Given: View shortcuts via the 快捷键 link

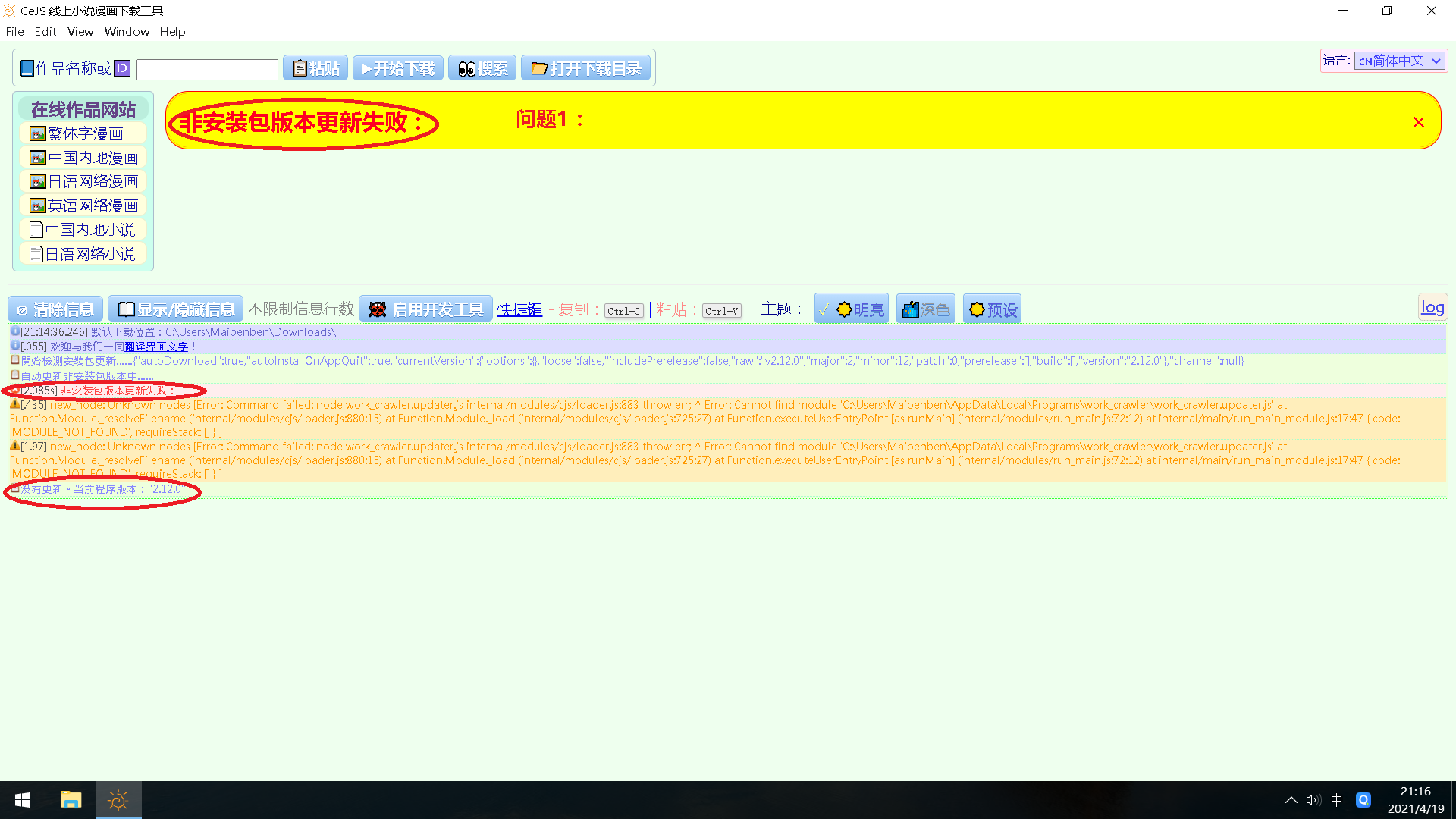Looking at the screenshot, I should [519, 309].
